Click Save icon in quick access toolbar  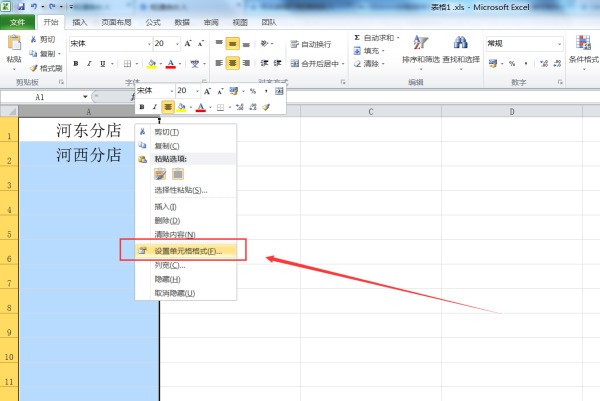[x=20, y=7]
